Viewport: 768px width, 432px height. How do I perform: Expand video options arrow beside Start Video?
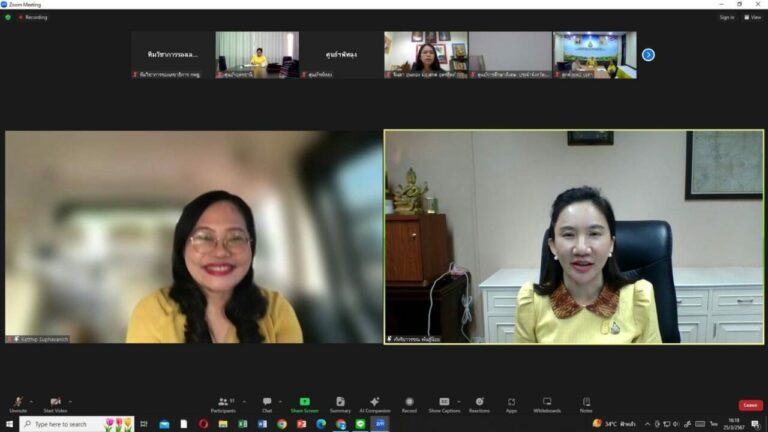click(x=71, y=402)
